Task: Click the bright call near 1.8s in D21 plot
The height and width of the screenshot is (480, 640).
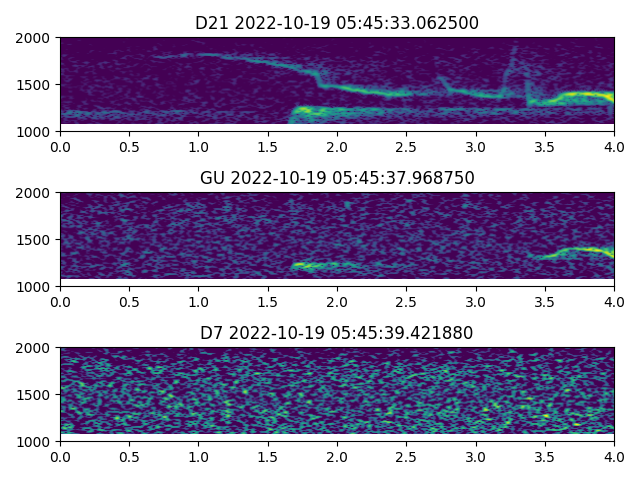Action: pyautogui.click(x=310, y=110)
